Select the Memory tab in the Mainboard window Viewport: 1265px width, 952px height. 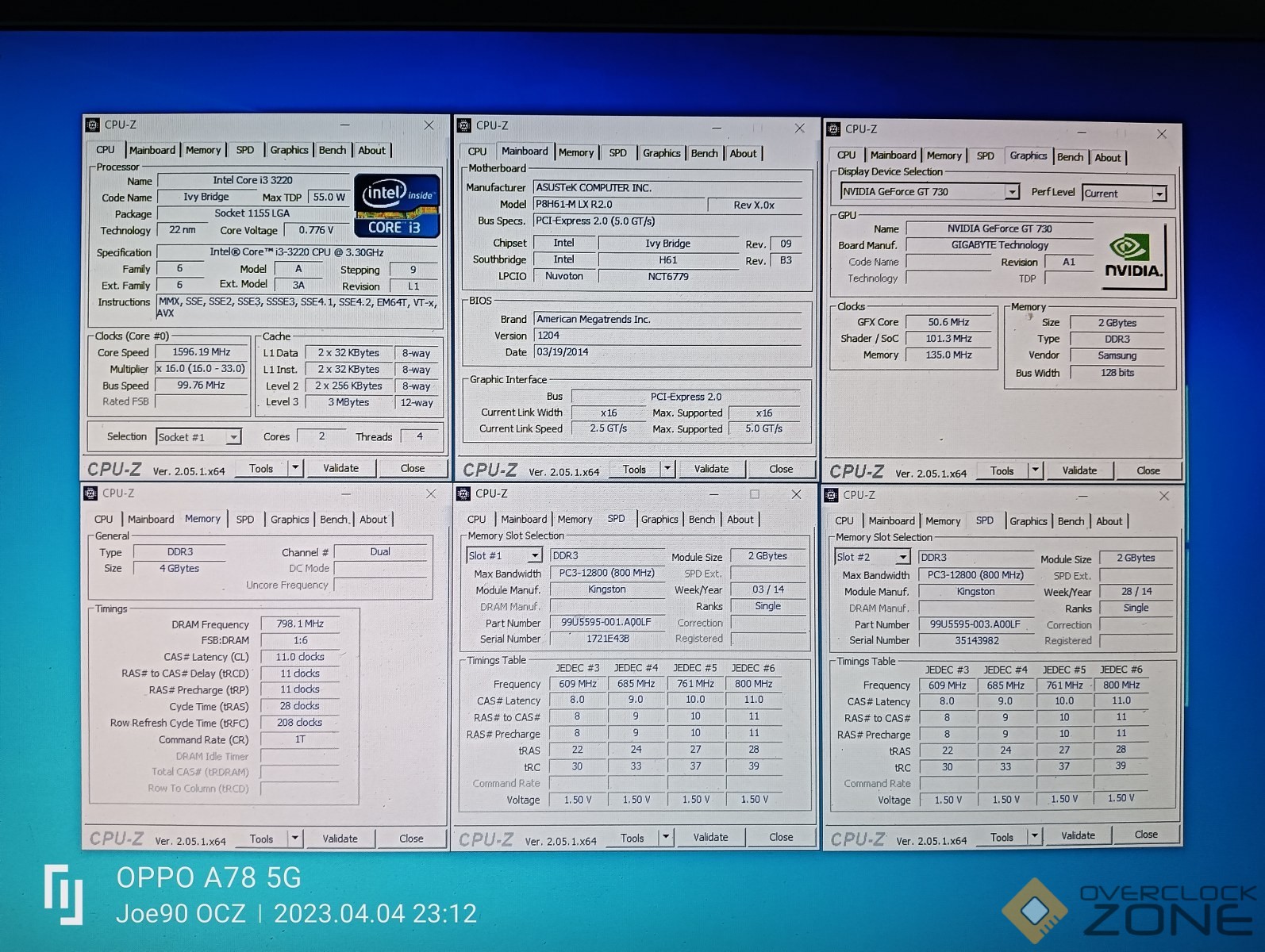click(x=576, y=152)
